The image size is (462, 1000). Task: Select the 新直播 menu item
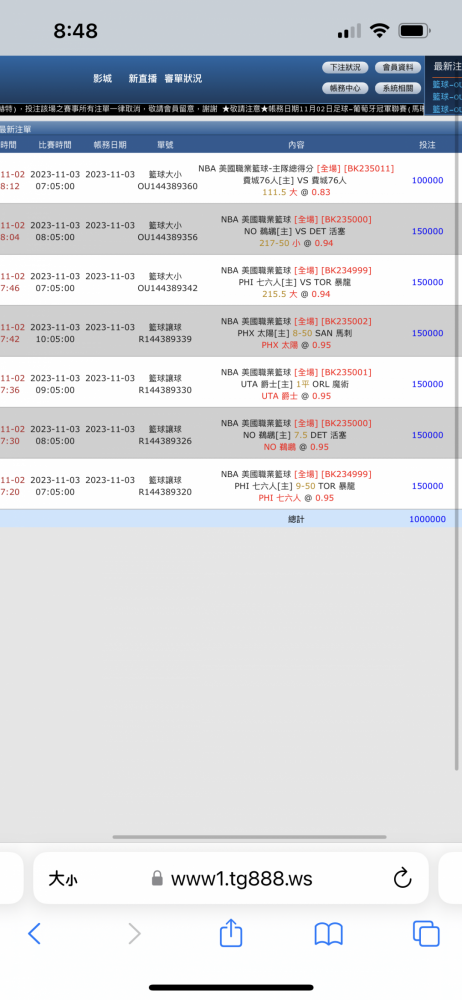pyautogui.click(x=142, y=78)
